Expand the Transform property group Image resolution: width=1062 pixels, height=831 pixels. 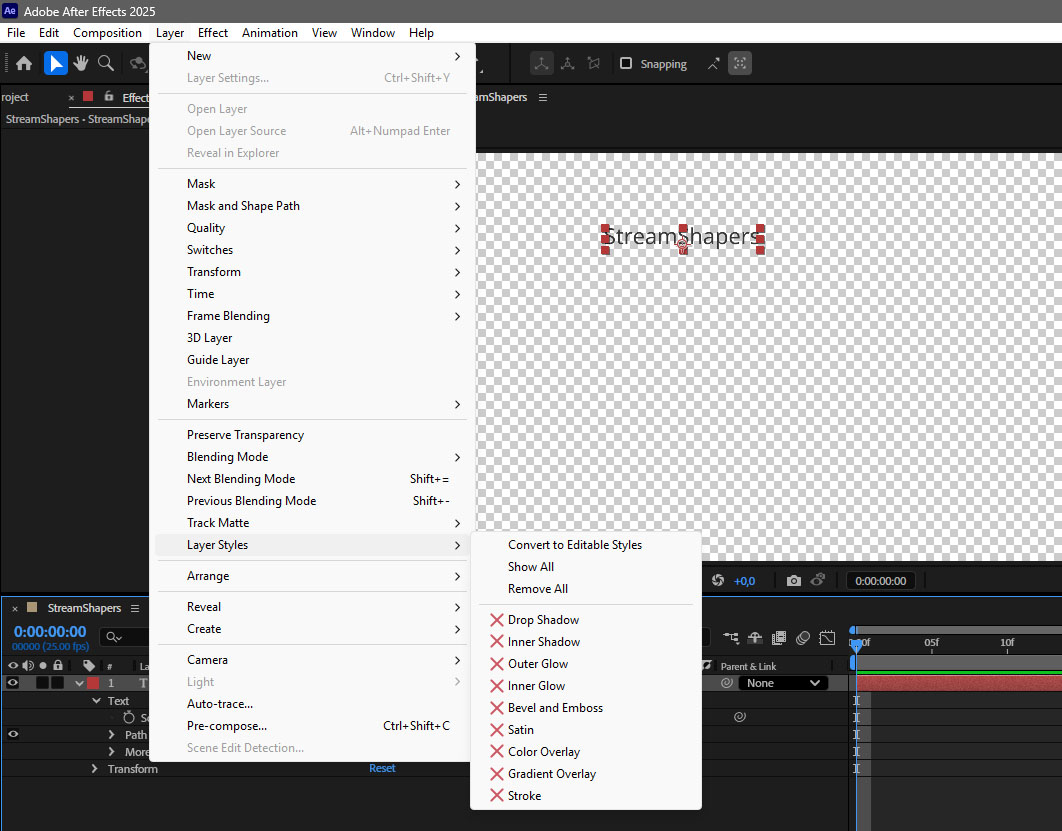tap(94, 769)
